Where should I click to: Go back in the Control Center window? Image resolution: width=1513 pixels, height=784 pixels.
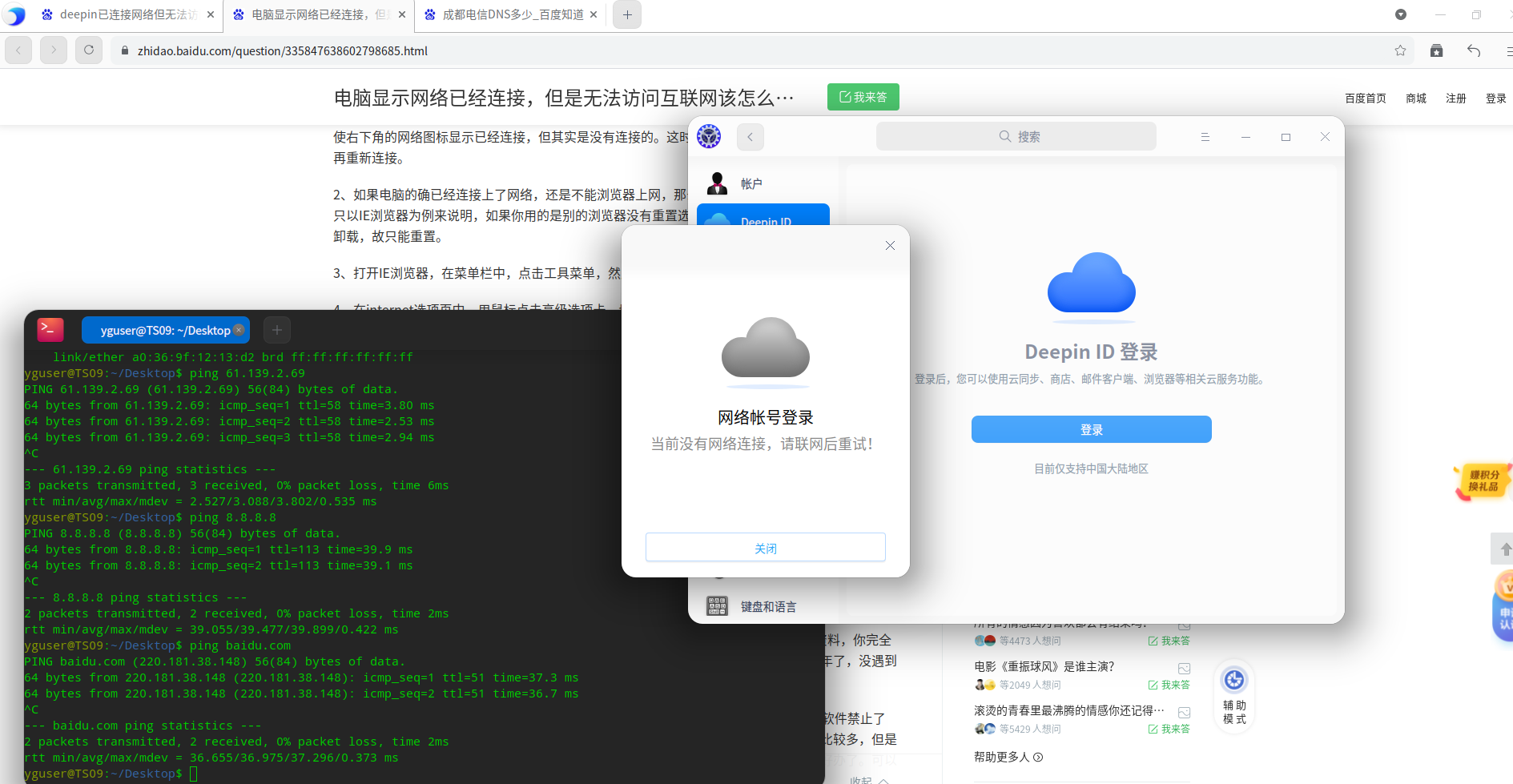point(750,137)
